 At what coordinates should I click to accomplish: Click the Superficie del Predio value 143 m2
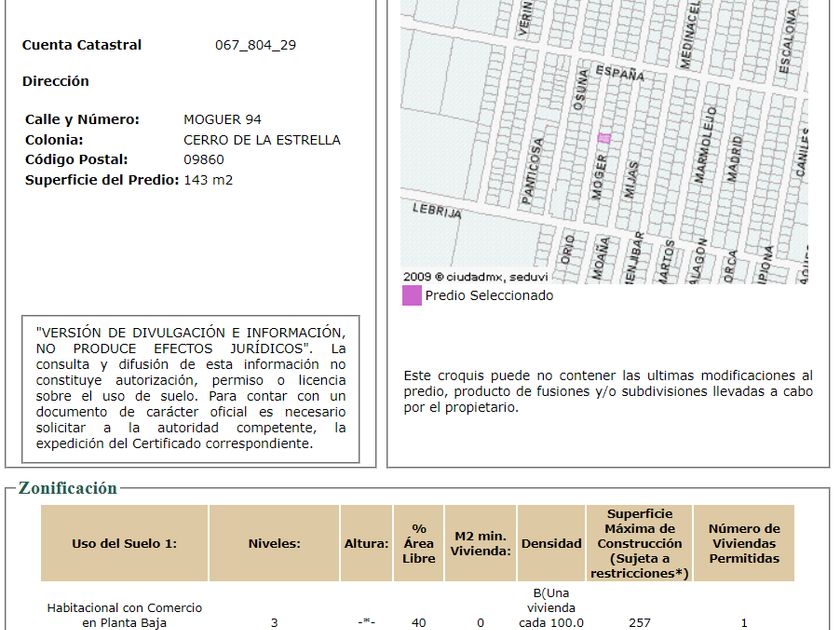(x=208, y=180)
